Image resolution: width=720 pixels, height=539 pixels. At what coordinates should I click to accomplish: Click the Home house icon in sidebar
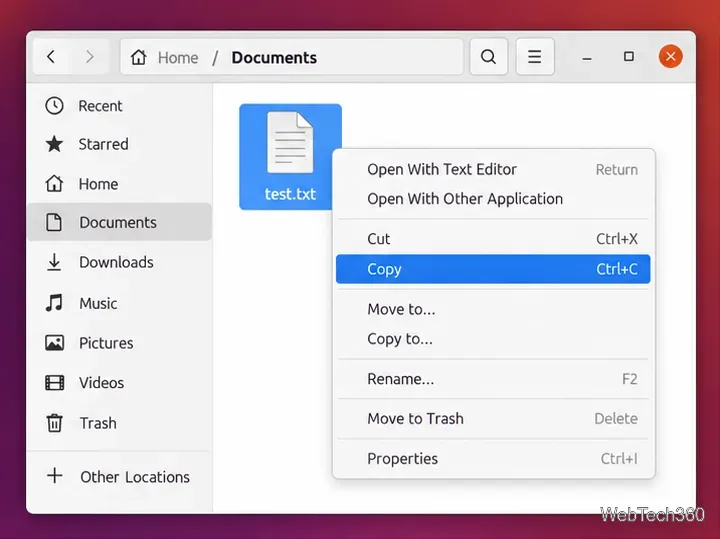54,184
